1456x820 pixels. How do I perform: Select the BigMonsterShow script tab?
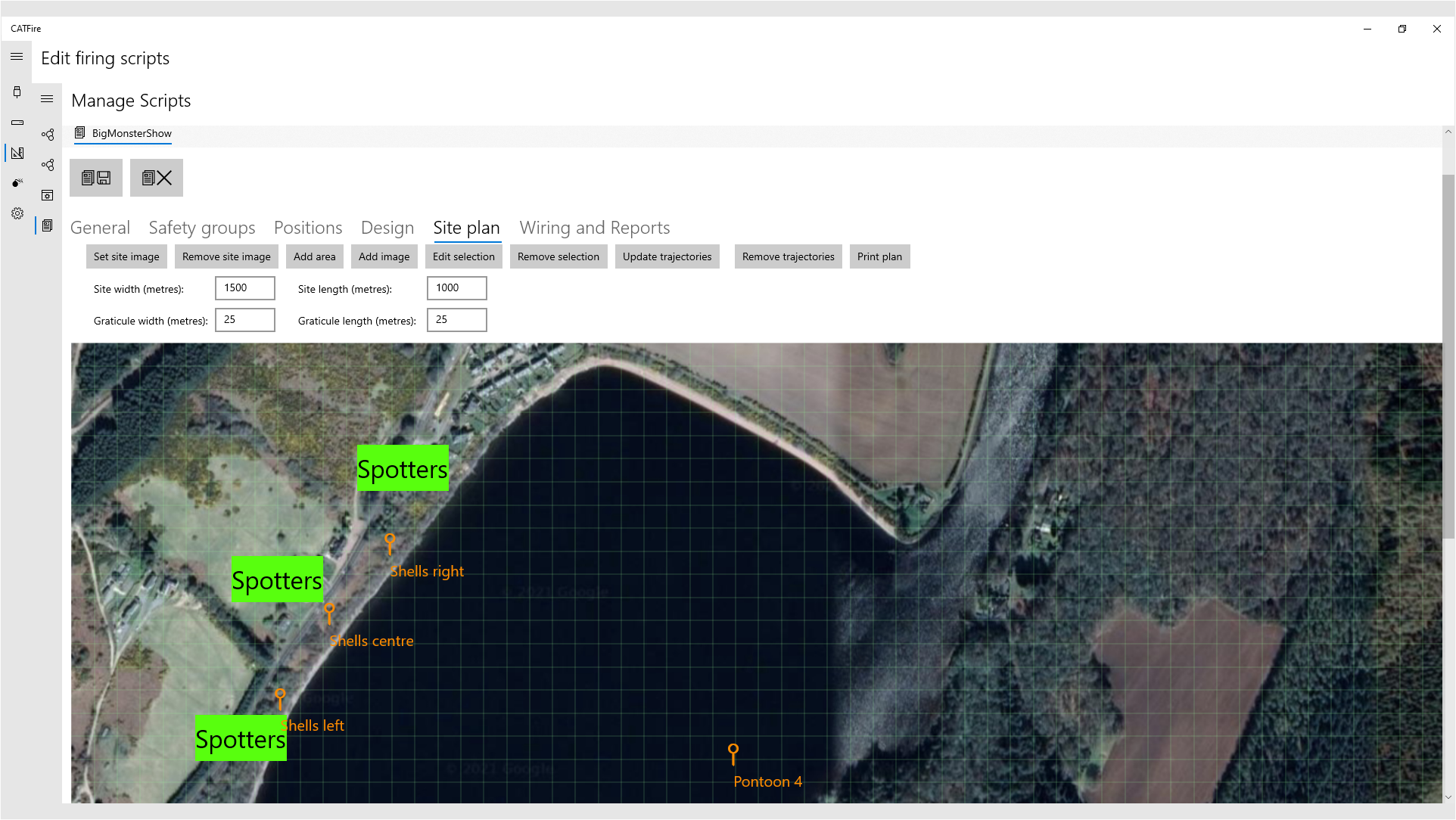click(x=123, y=134)
